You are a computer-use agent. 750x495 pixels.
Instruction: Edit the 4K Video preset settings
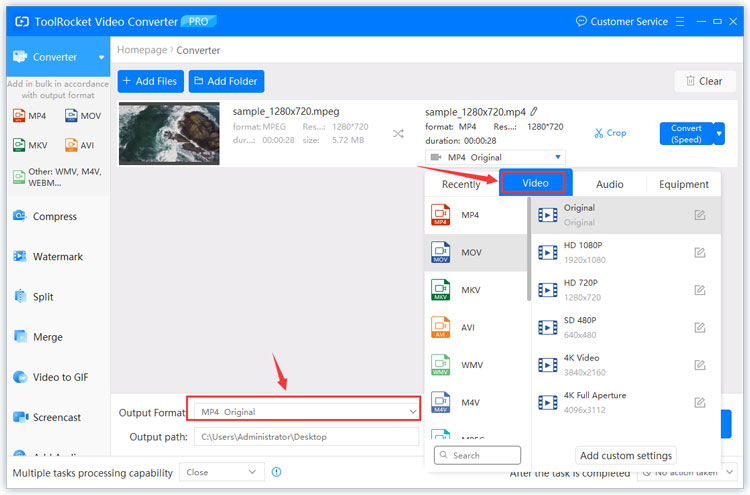699,365
